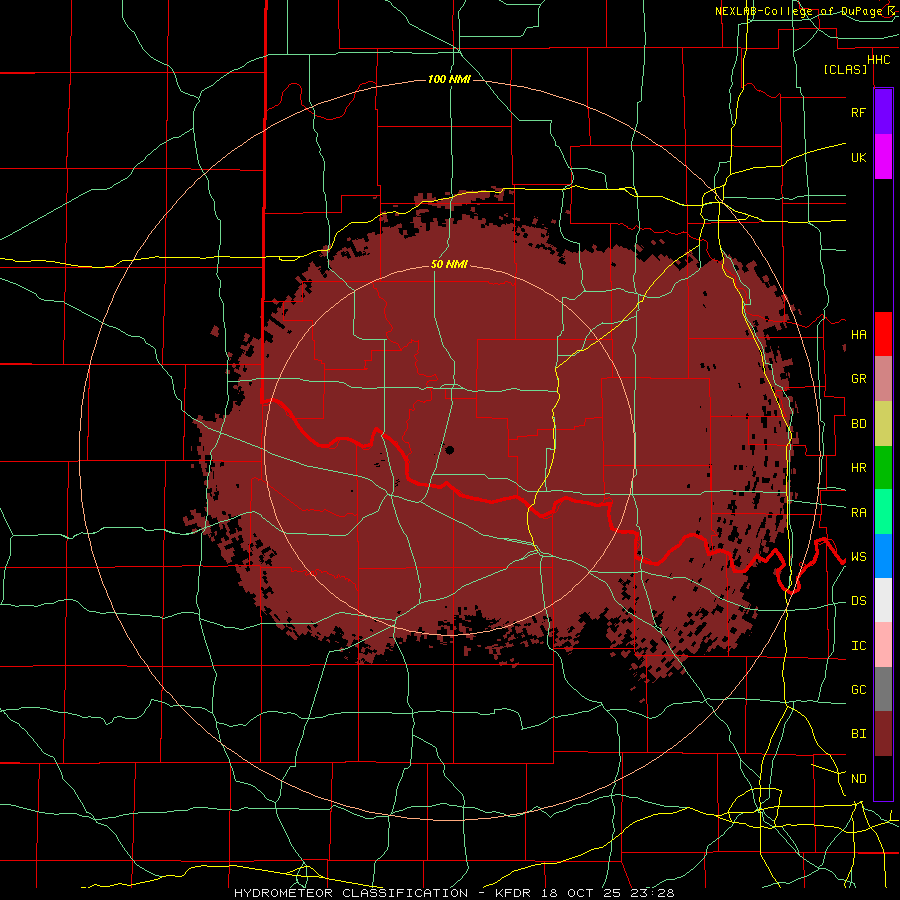Click the light pink IC legend swatch
This screenshot has width=900, height=900.
pos(883,645)
